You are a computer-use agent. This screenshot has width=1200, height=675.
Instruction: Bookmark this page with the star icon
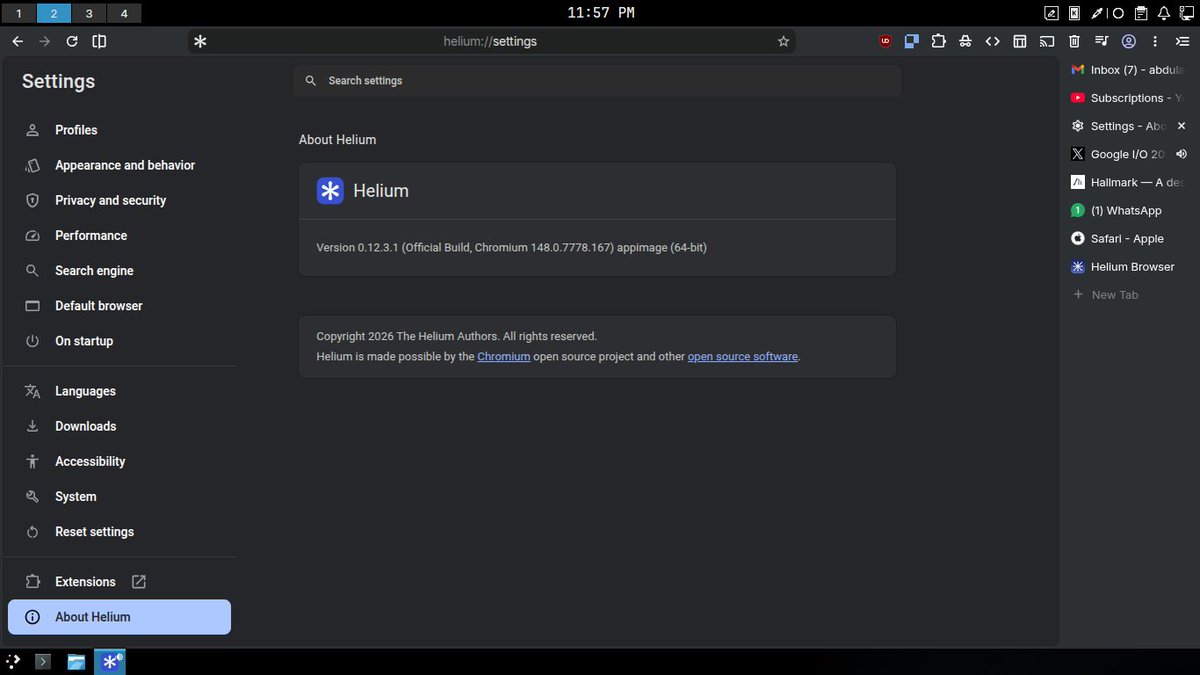click(783, 41)
